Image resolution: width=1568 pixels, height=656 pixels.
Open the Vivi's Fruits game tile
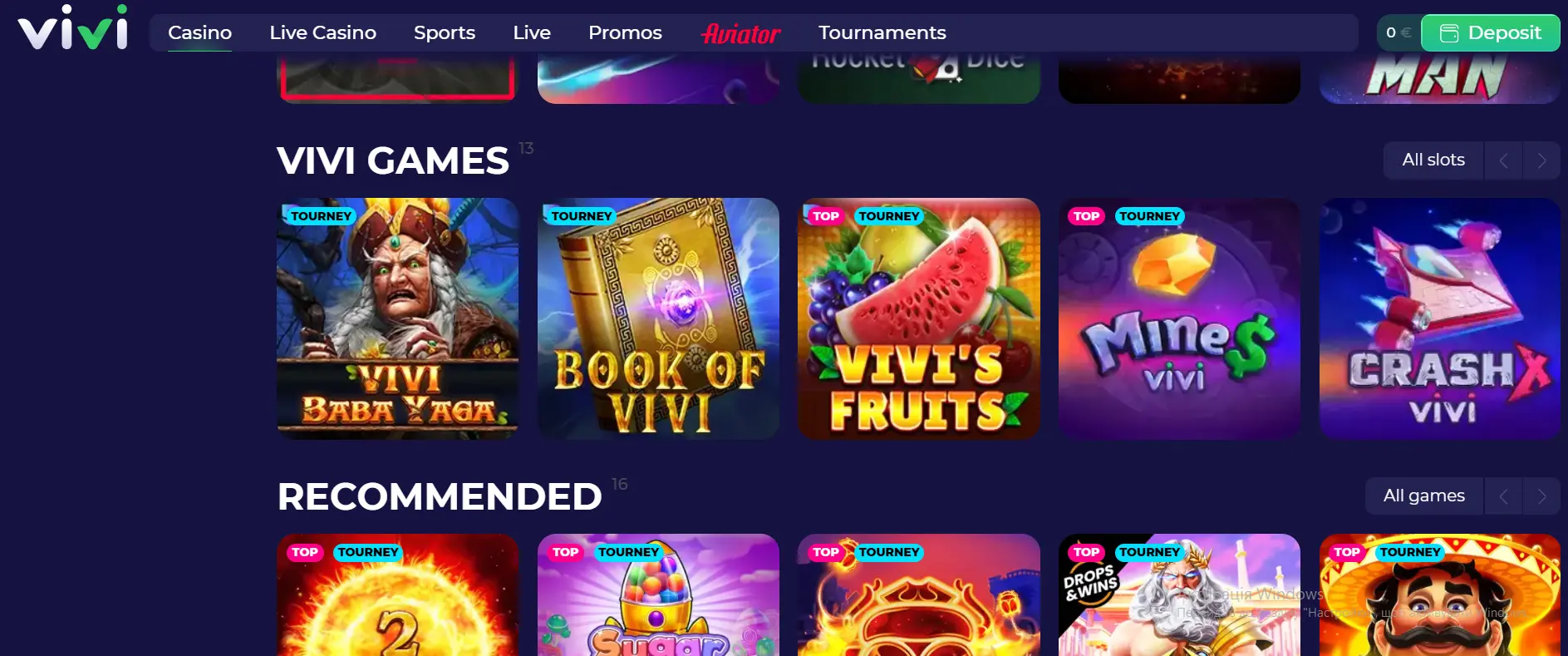[919, 318]
